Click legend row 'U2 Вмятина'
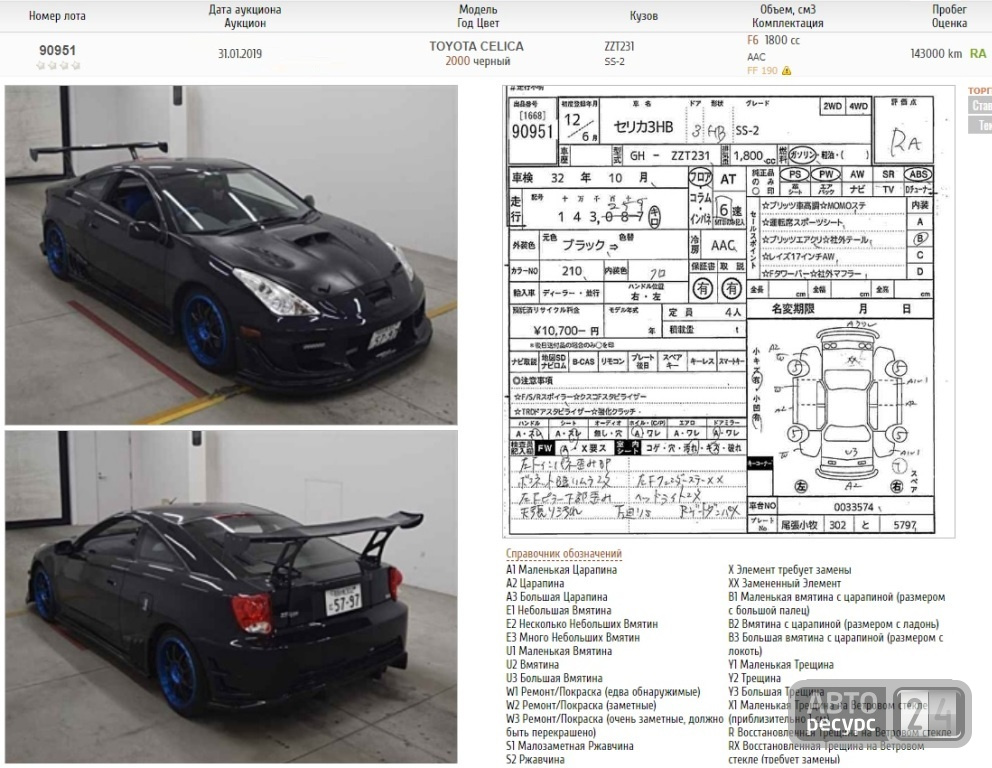Viewport: 992px width, 768px height. click(532, 664)
